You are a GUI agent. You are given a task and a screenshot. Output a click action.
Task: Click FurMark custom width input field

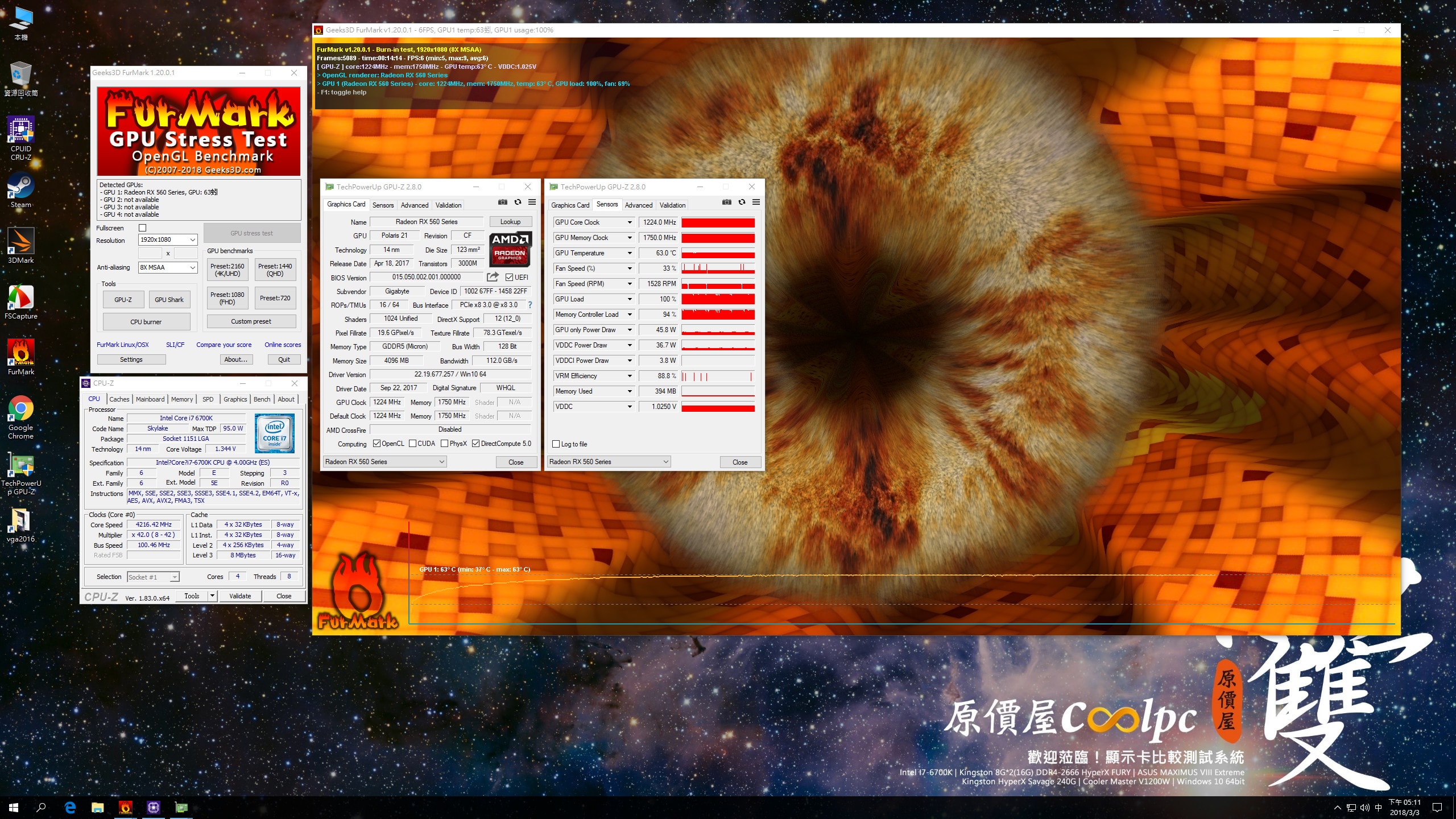coord(150,253)
